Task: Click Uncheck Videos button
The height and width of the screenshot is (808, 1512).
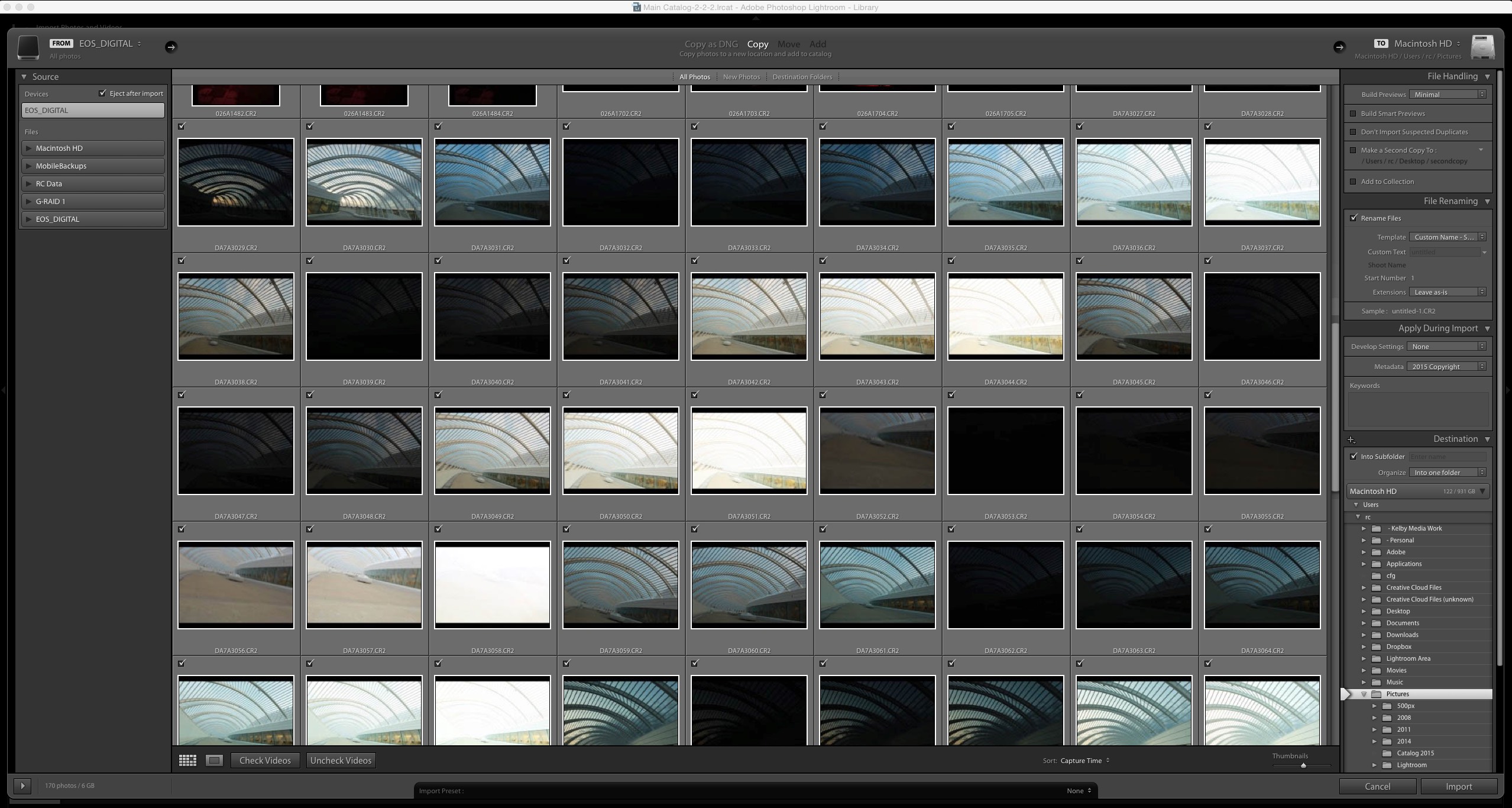Action: pyautogui.click(x=341, y=761)
